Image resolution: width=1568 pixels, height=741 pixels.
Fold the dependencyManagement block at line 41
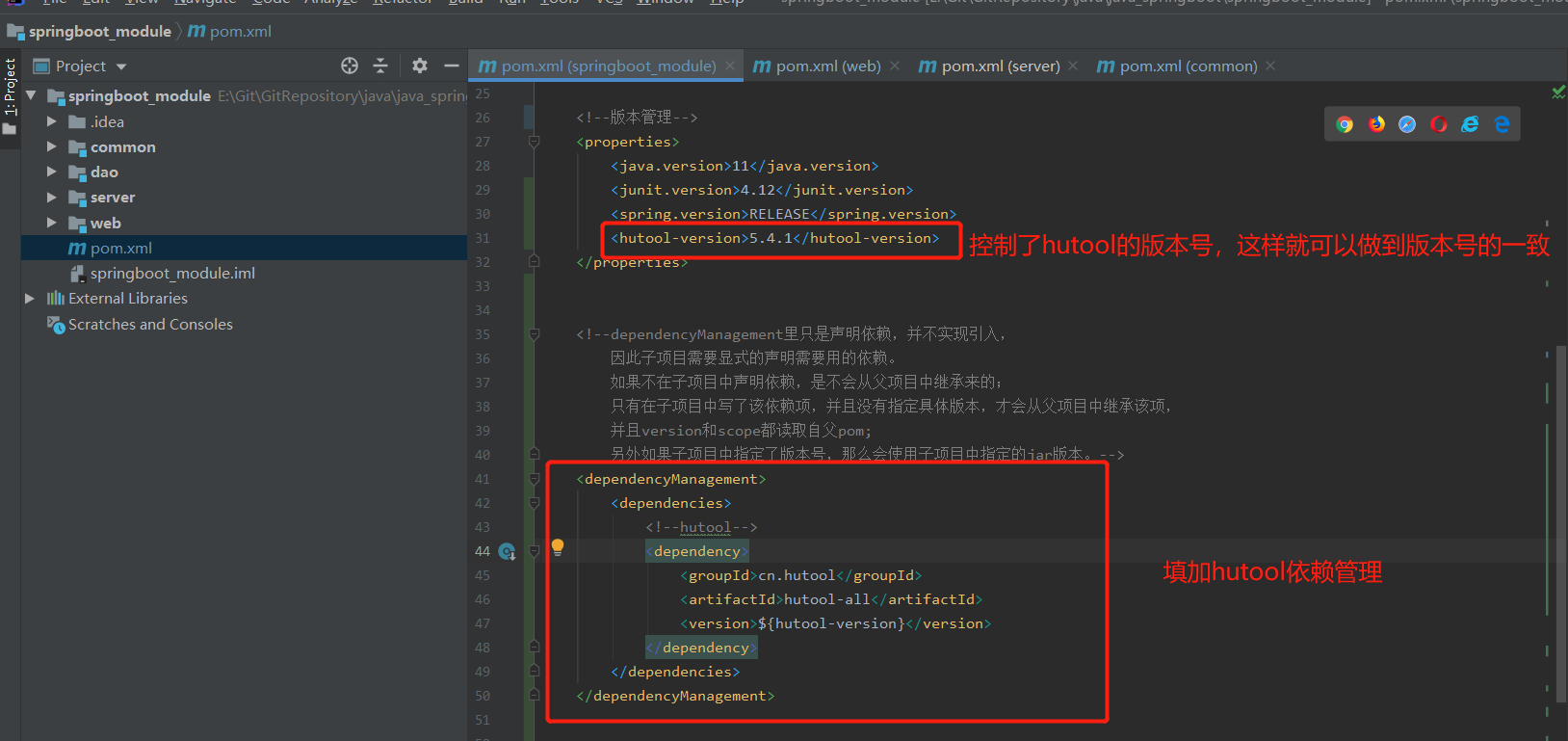pyautogui.click(x=534, y=479)
